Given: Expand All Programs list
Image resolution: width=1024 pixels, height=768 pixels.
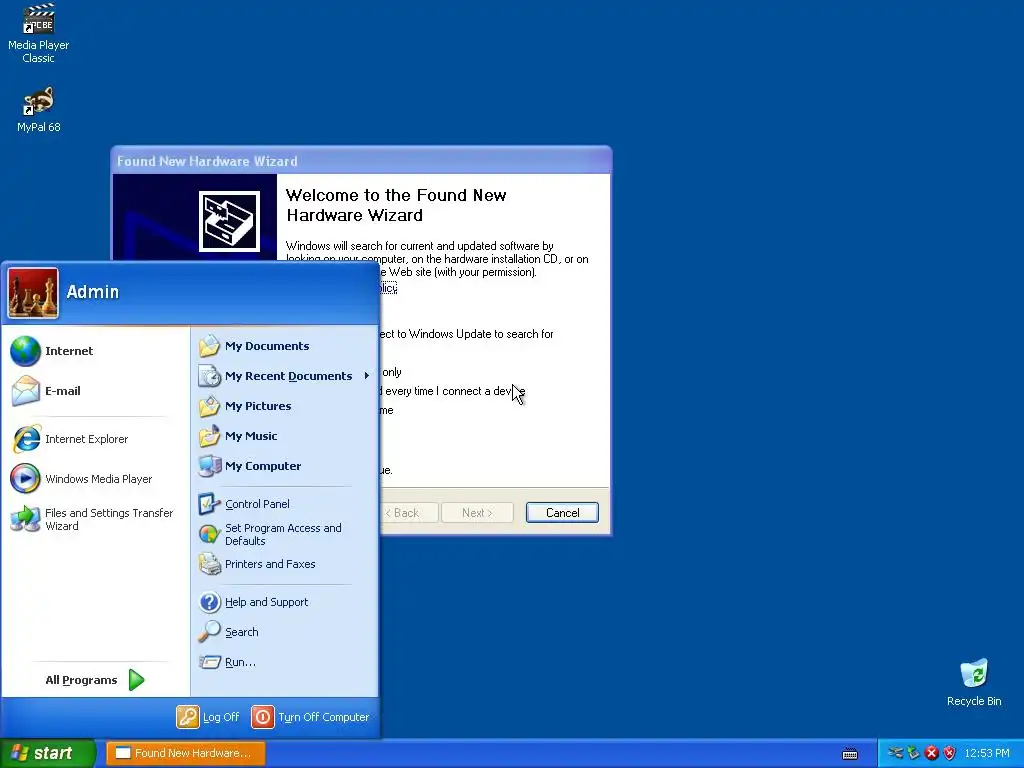Looking at the screenshot, I should click(95, 680).
